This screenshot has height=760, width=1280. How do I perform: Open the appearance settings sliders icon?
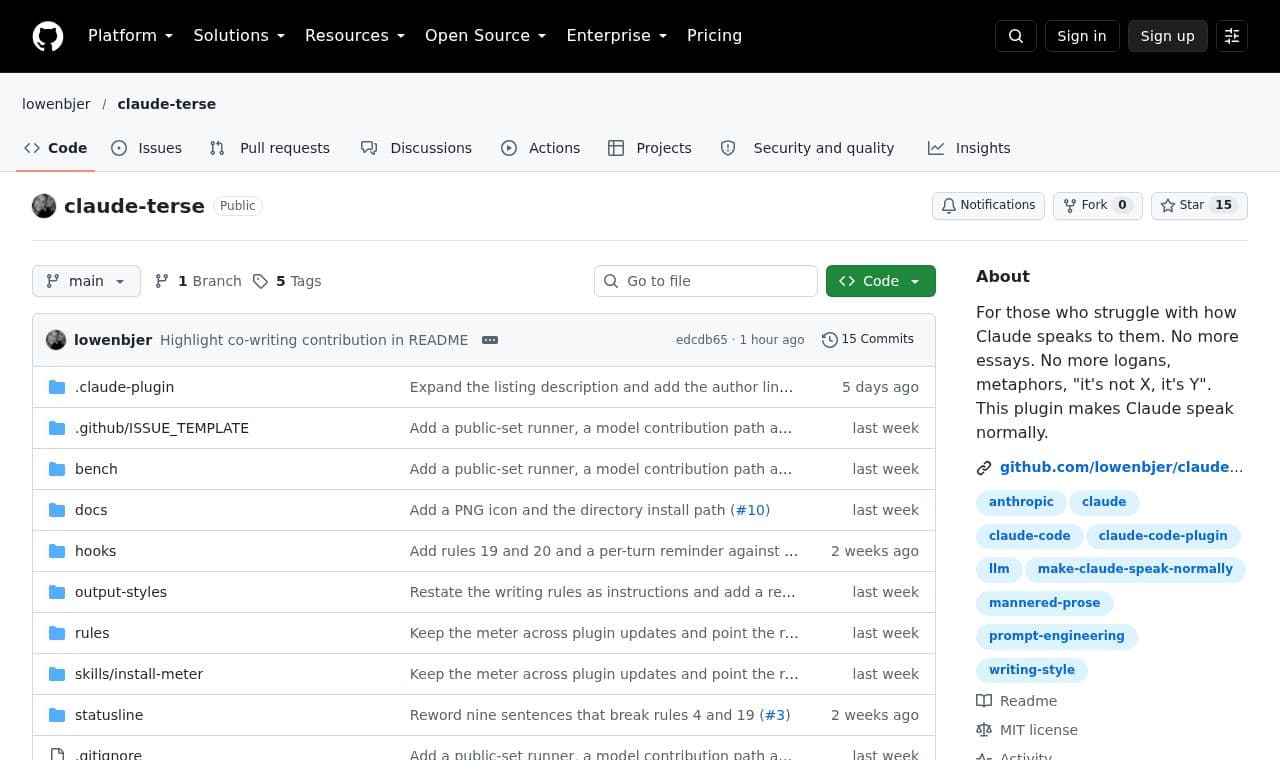click(1232, 36)
